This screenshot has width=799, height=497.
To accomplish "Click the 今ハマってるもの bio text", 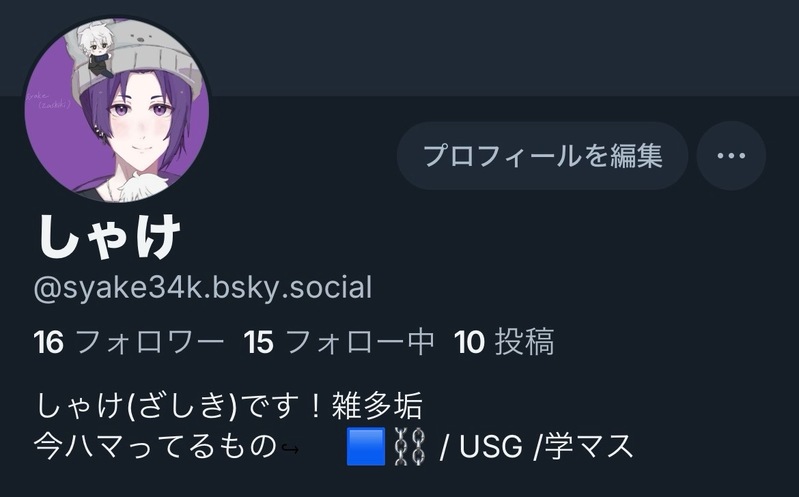I will pos(155,447).
